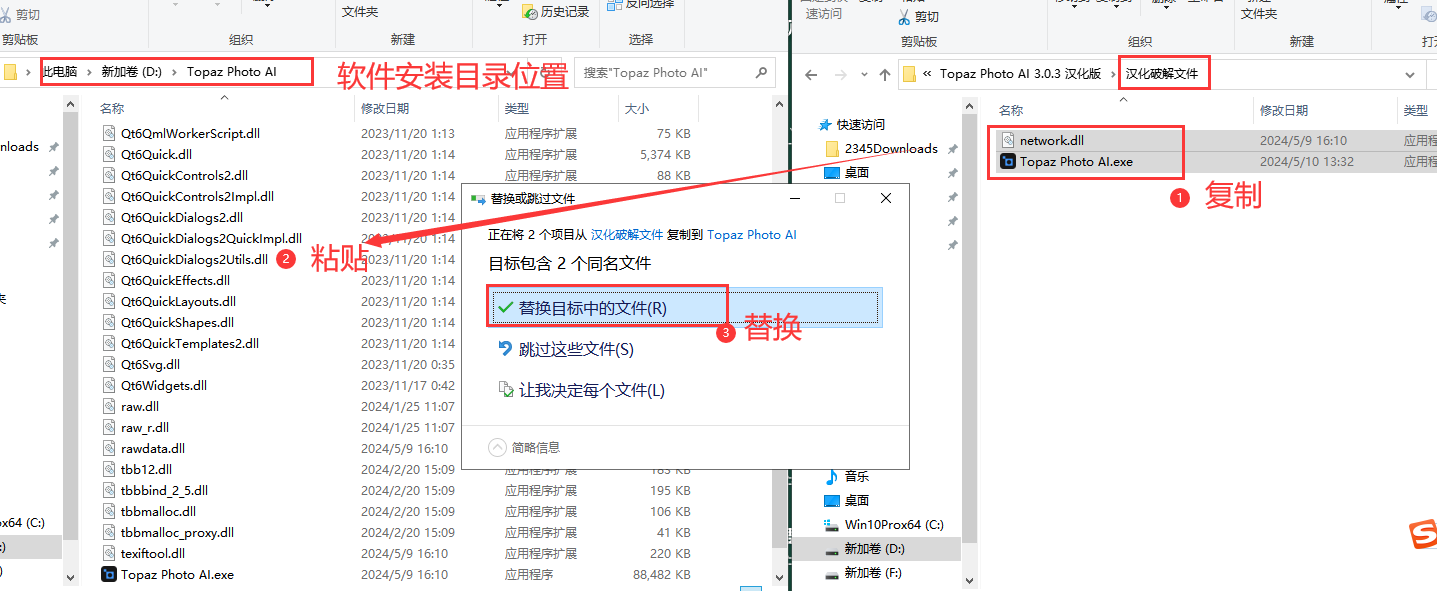Select 新加卷 (D:) in right sidebar
The height and width of the screenshot is (591, 1437).
(x=877, y=549)
